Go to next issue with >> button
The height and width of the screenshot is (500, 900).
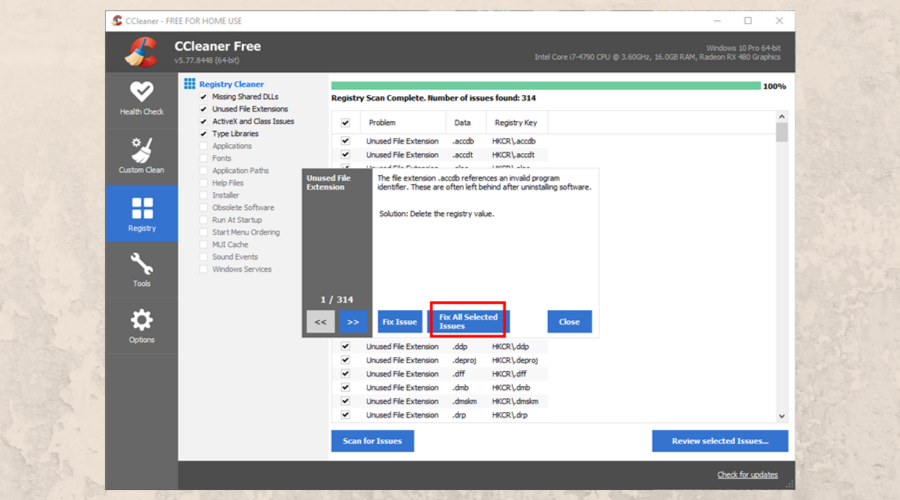pos(352,322)
